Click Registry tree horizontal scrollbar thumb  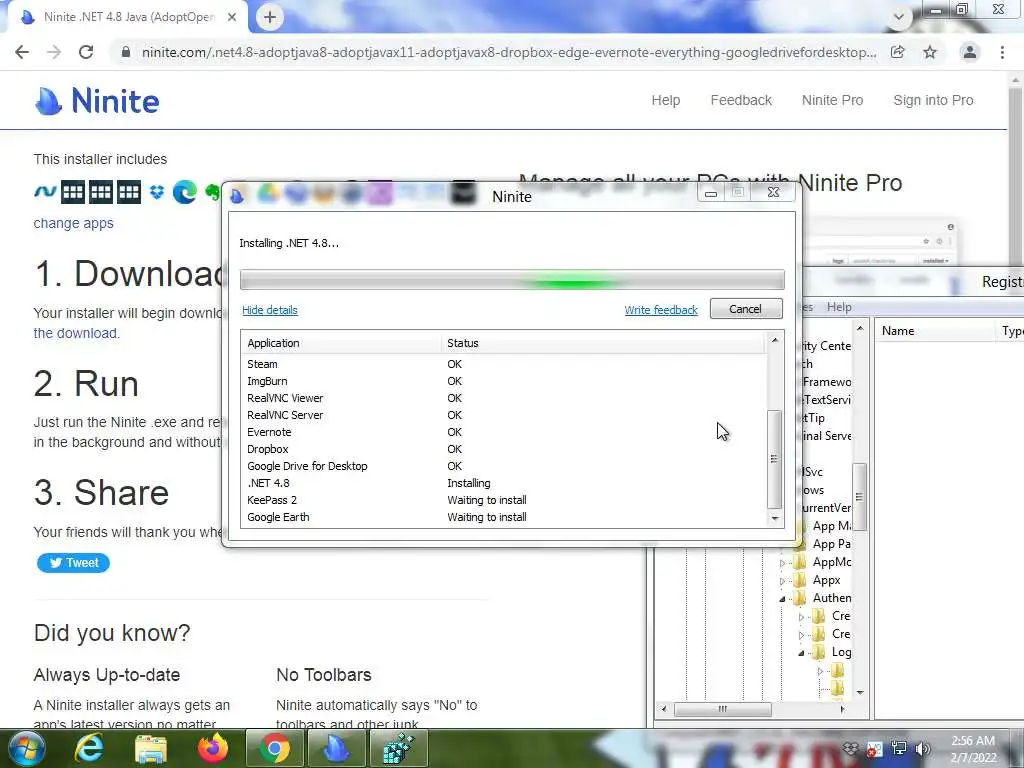722,709
